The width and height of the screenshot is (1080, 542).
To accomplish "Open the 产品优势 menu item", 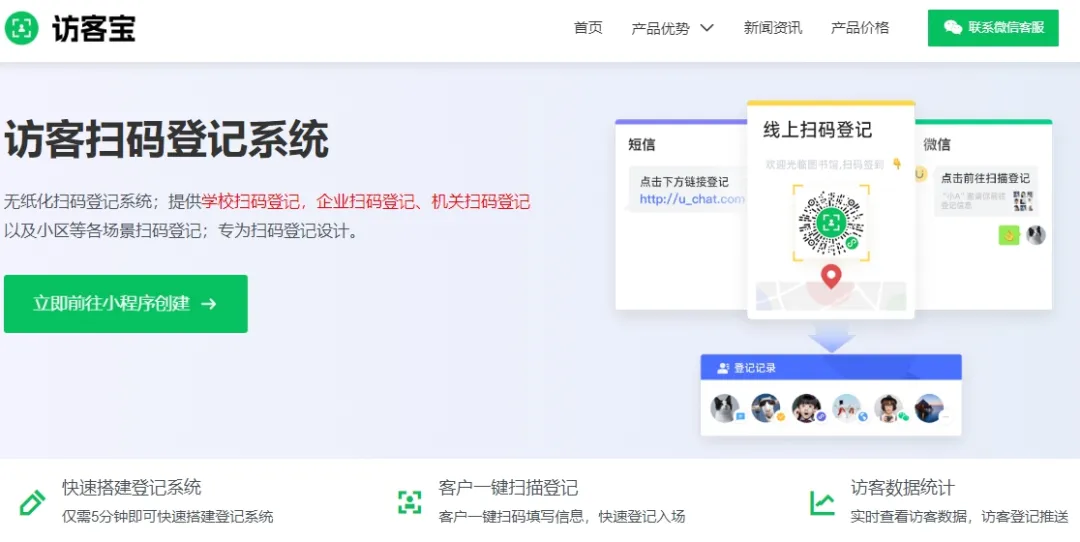I will [x=661, y=28].
